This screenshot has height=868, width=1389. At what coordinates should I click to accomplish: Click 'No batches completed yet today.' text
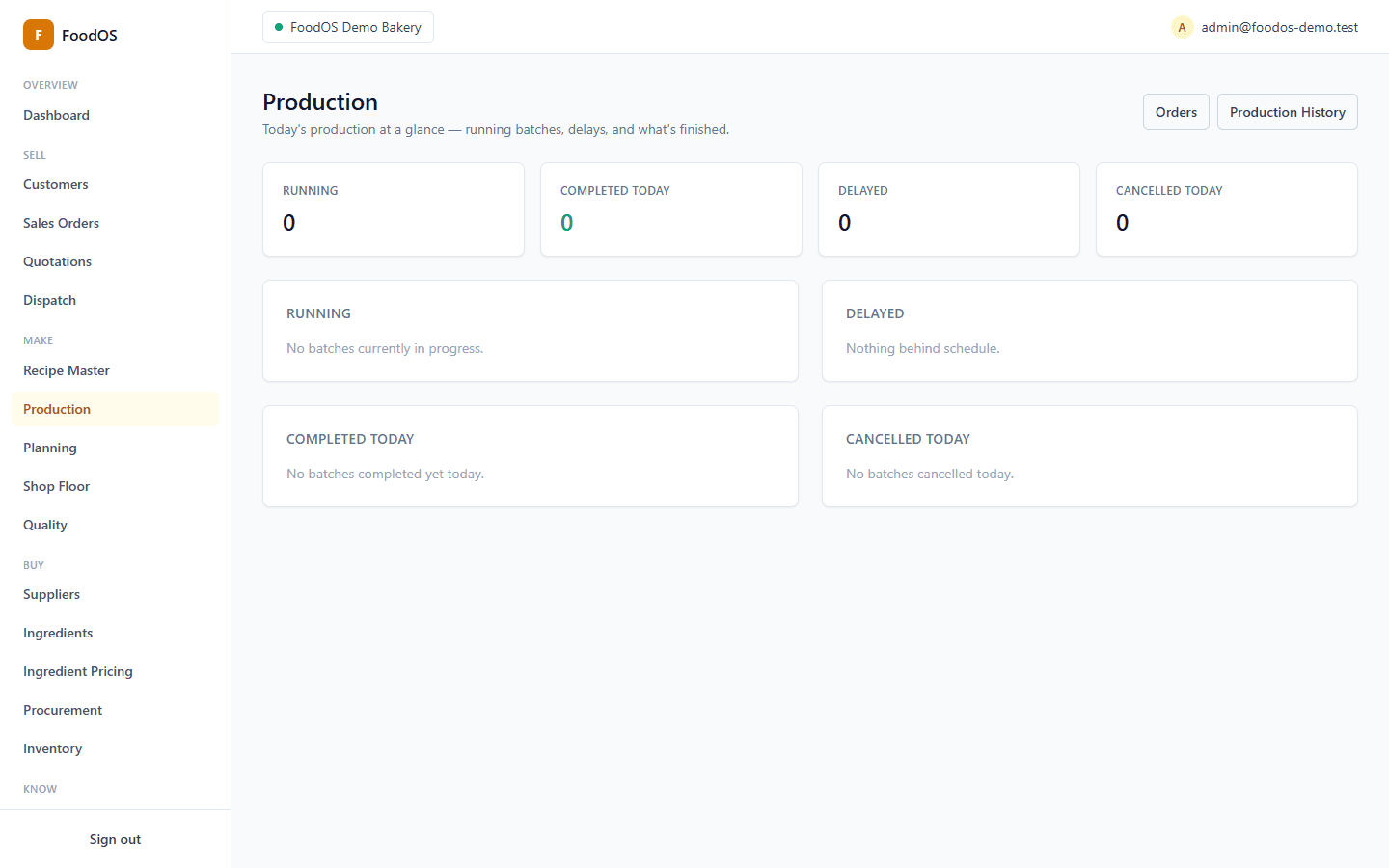(x=385, y=474)
